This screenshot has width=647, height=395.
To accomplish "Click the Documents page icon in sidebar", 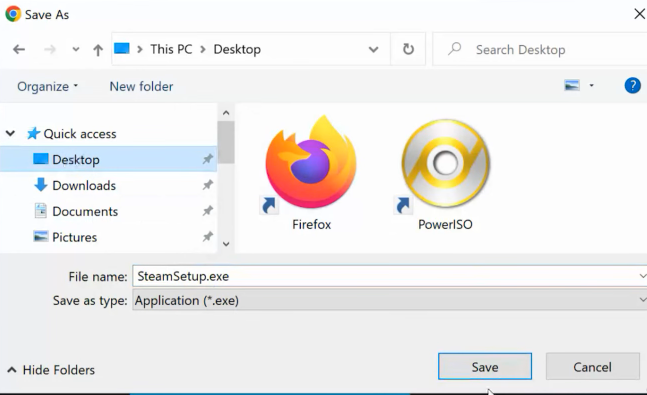I will (x=40, y=211).
